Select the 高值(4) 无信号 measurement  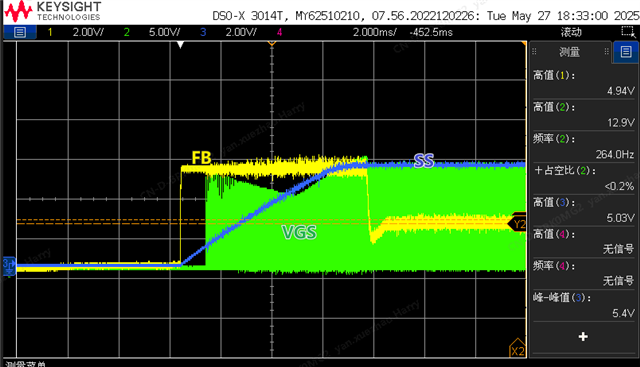tap(584, 242)
